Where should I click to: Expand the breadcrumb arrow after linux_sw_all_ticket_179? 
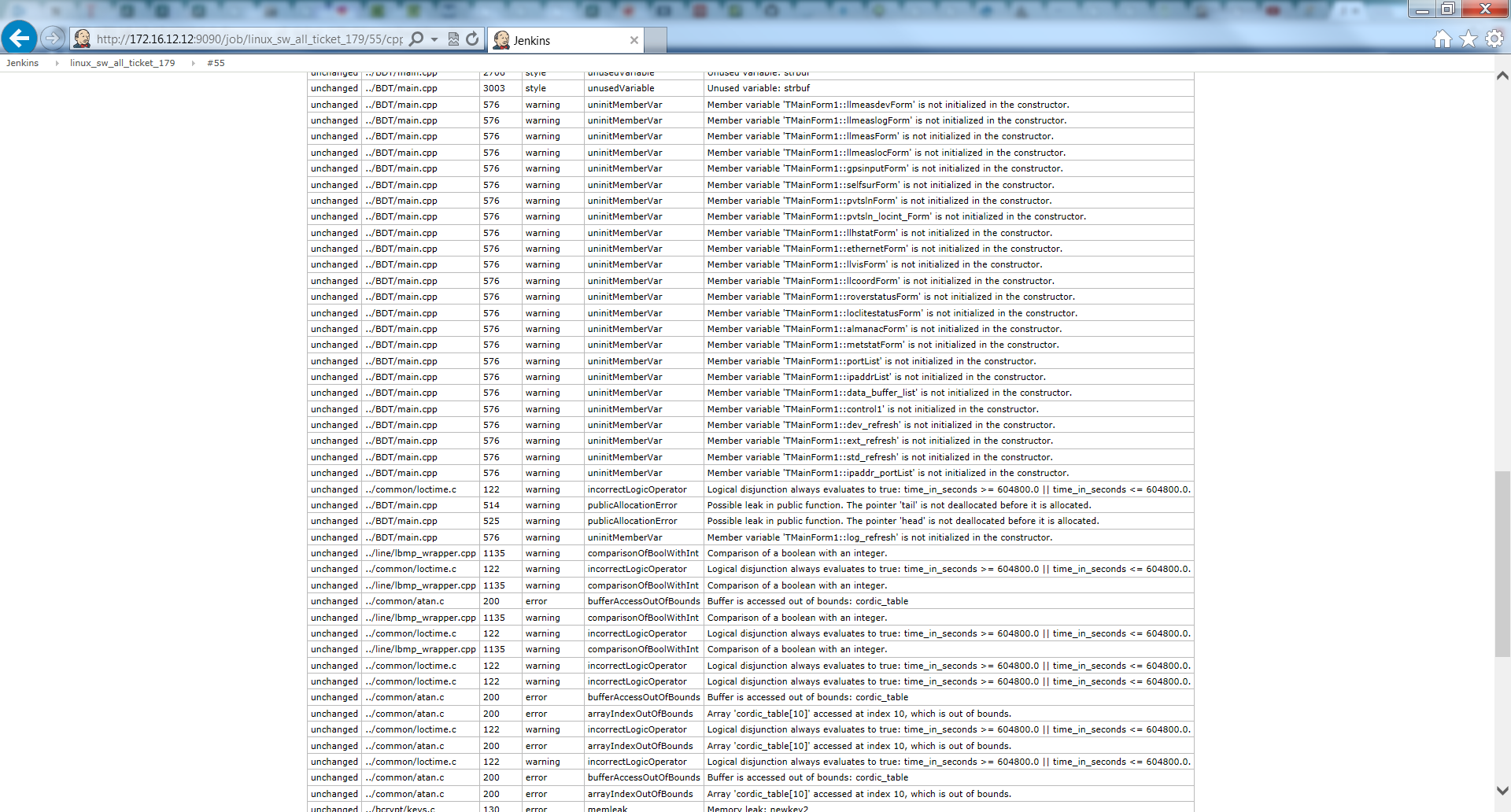coord(193,63)
